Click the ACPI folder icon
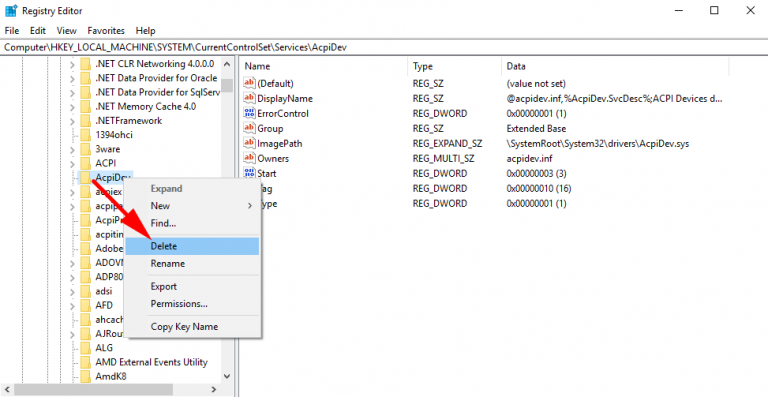This screenshot has height=397, width=768. point(86,163)
